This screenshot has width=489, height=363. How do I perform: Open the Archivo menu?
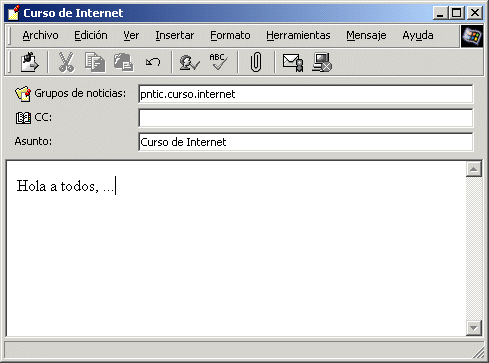[x=40, y=35]
